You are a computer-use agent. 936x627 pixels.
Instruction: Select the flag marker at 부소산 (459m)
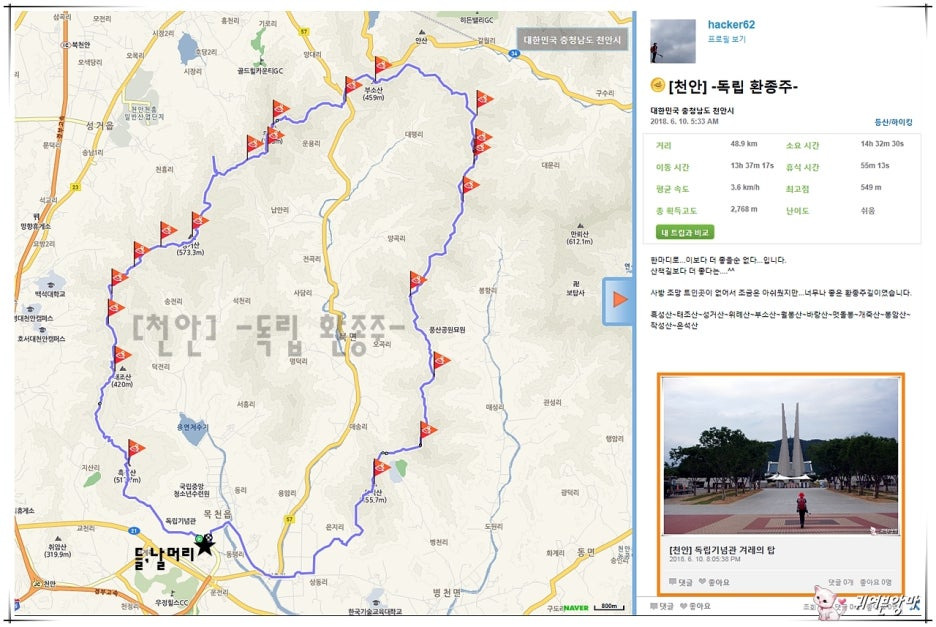coord(381,67)
